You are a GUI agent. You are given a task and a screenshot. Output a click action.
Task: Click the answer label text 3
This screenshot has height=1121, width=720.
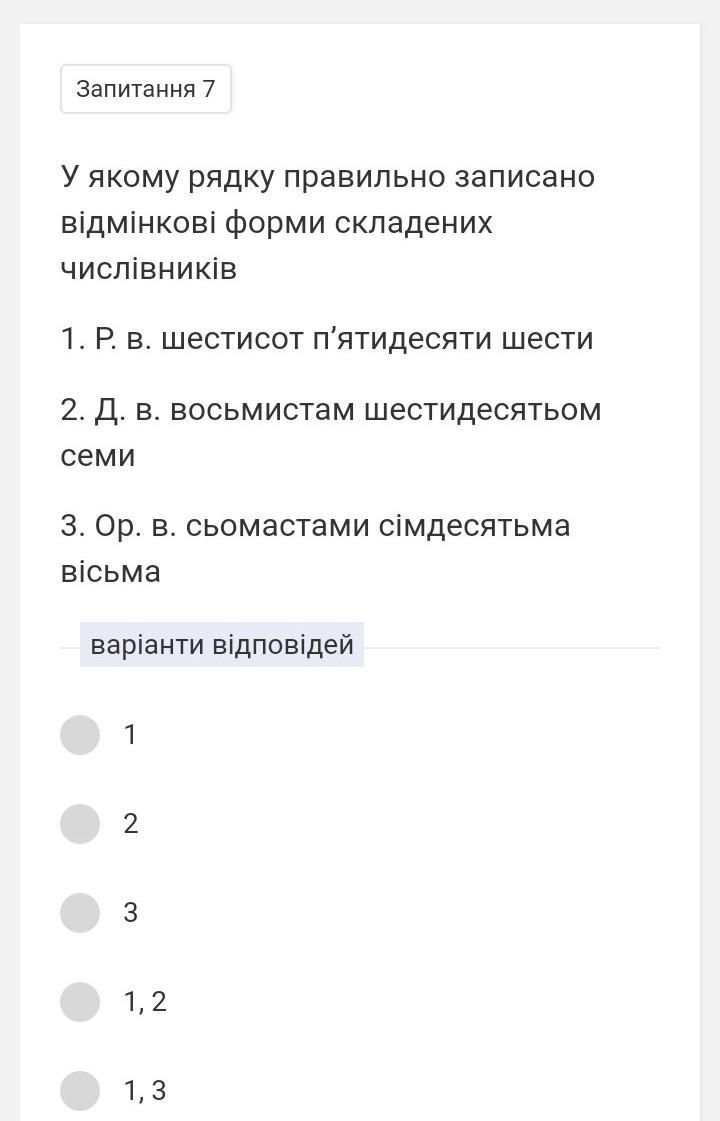pos(130,912)
